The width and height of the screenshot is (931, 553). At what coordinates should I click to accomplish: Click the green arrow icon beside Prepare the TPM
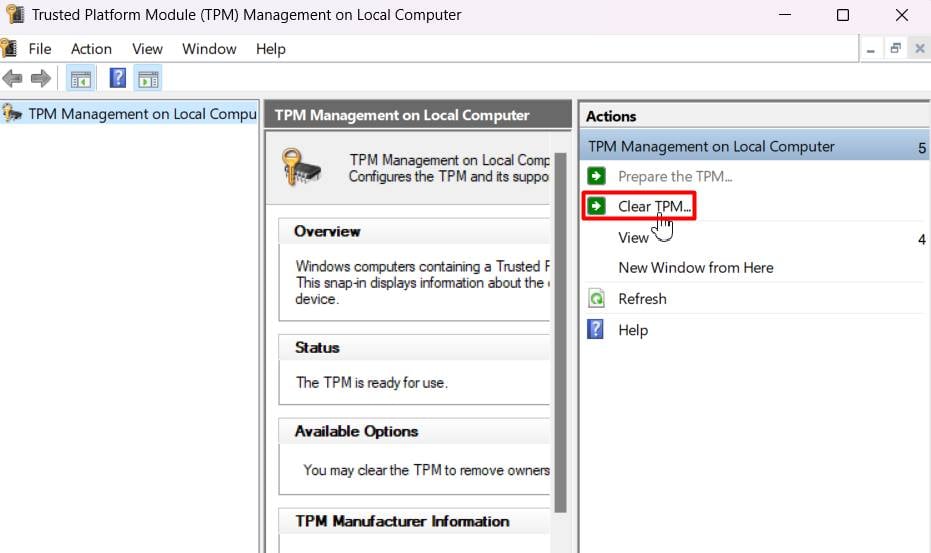(x=596, y=176)
